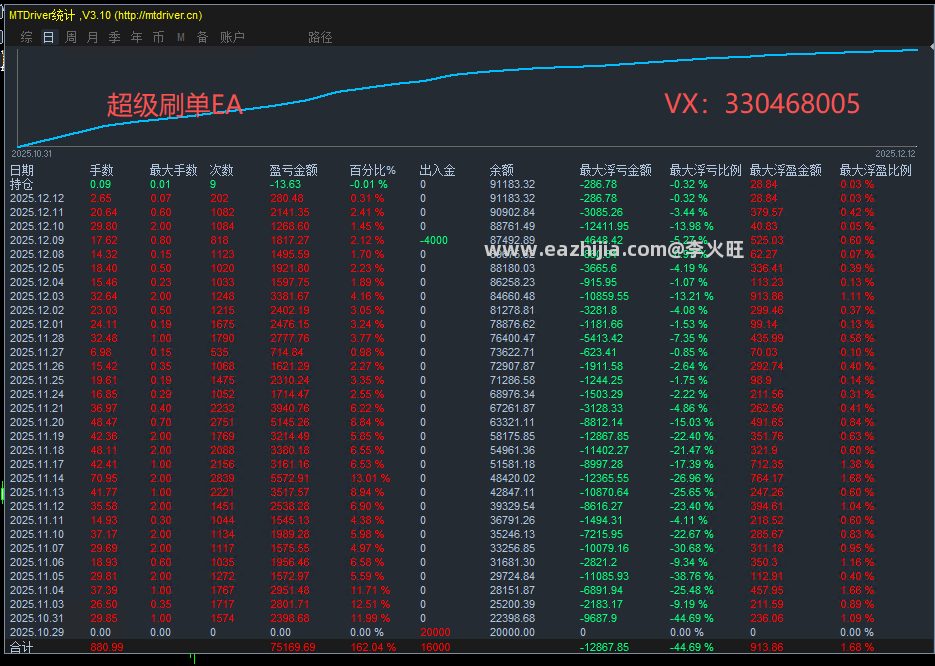The height and width of the screenshot is (666, 935).
Task: Click the 13.01 % percentage cell
Action: 370,478
